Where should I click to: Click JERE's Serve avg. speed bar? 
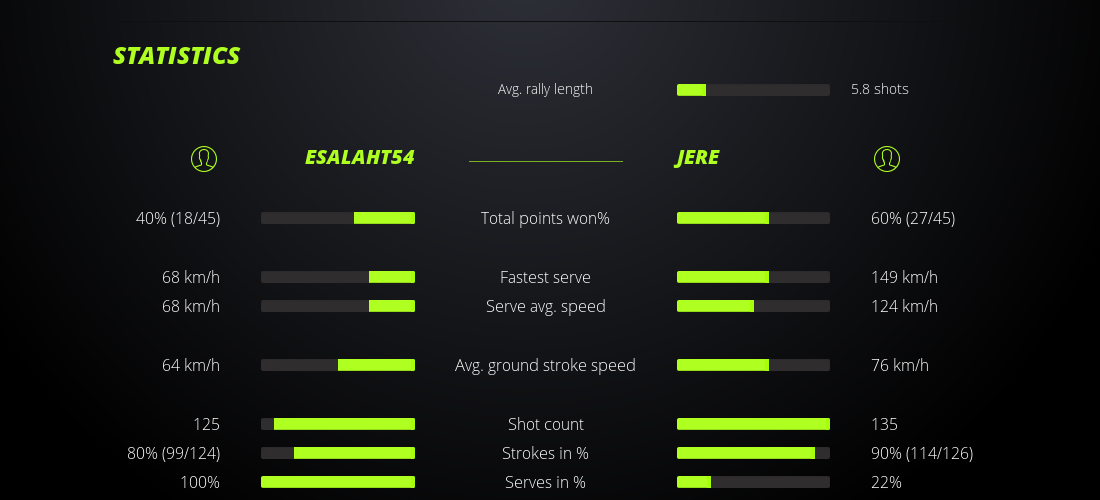(x=753, y=306)
